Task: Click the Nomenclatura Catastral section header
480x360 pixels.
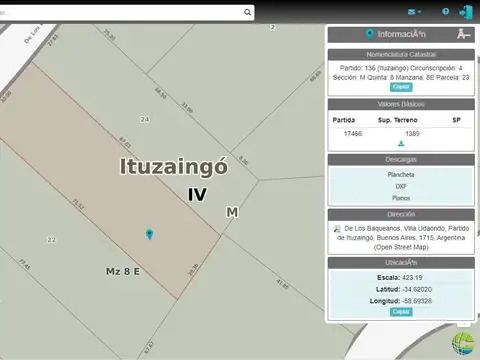Action: pyautogui.click(x=401, y=54)
